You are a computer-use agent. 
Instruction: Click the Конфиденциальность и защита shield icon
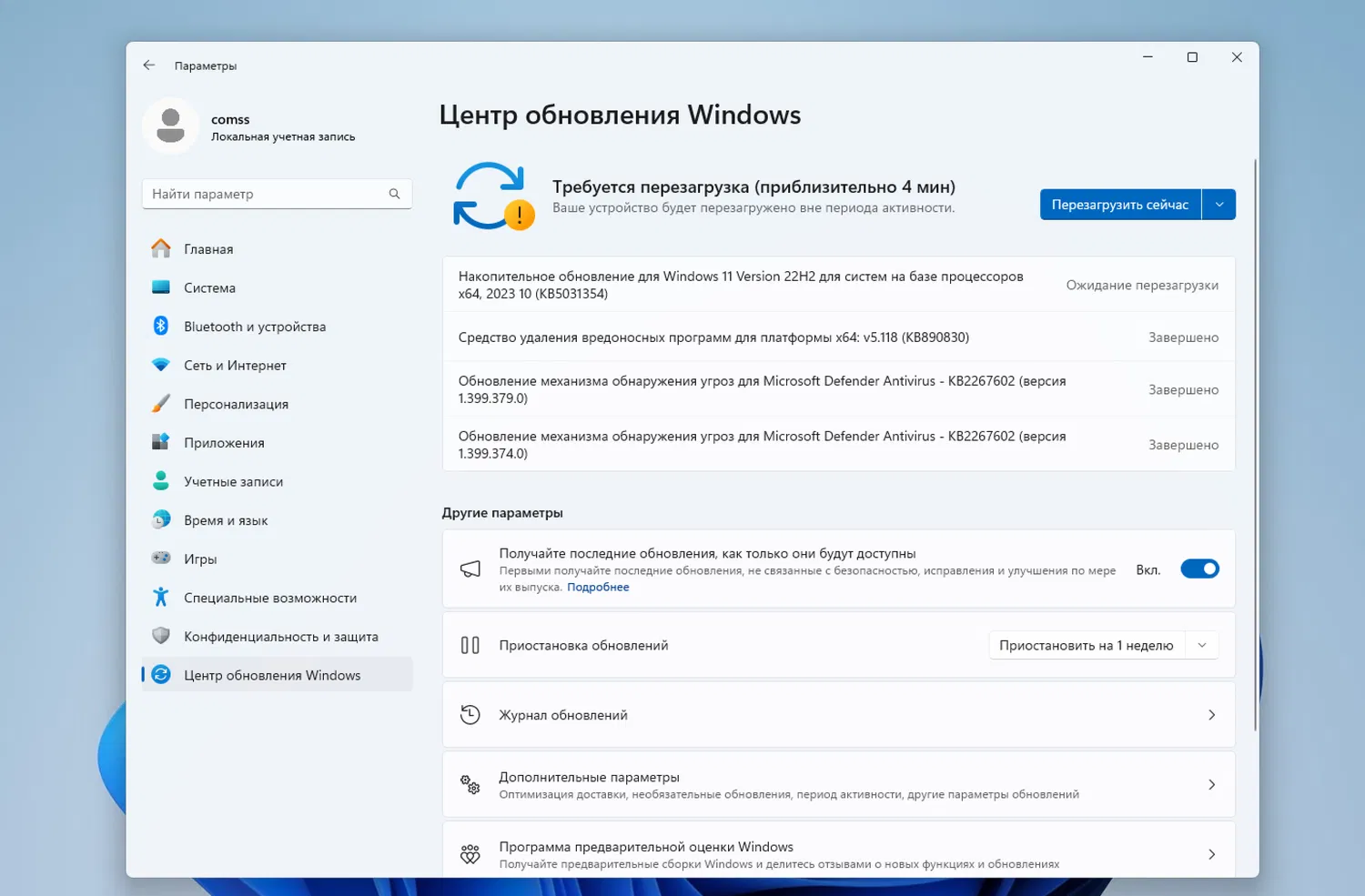161,636
